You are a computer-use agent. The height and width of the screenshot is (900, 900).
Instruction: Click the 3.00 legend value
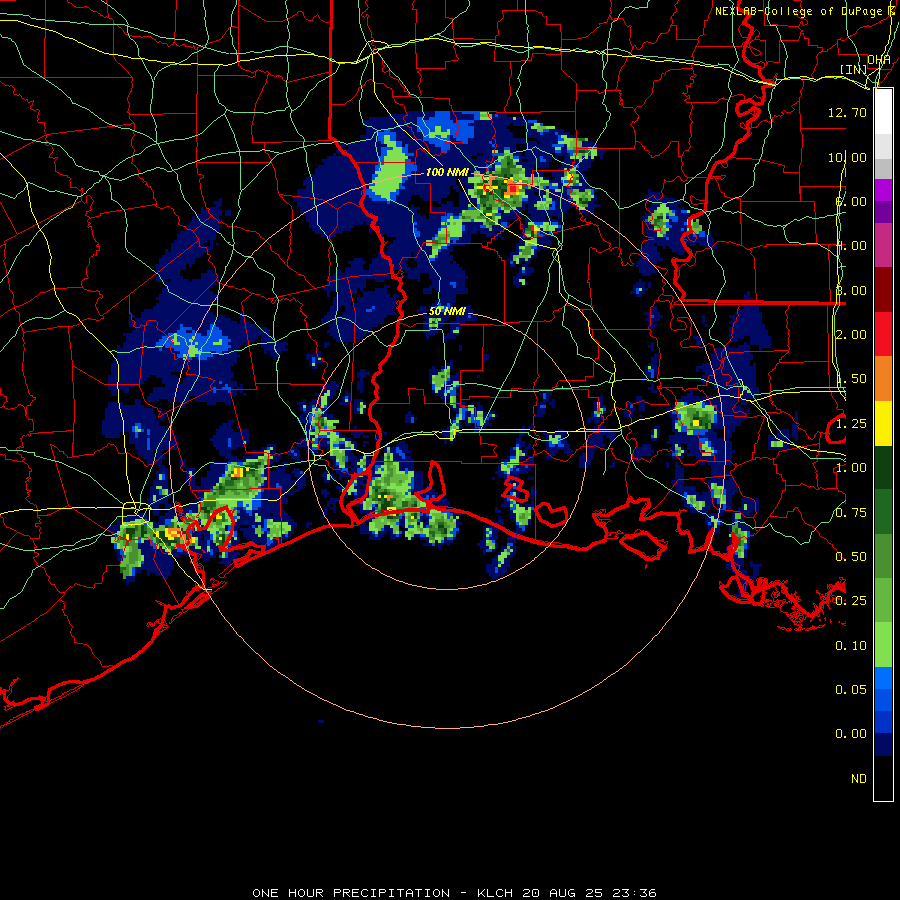coord(851,290)
